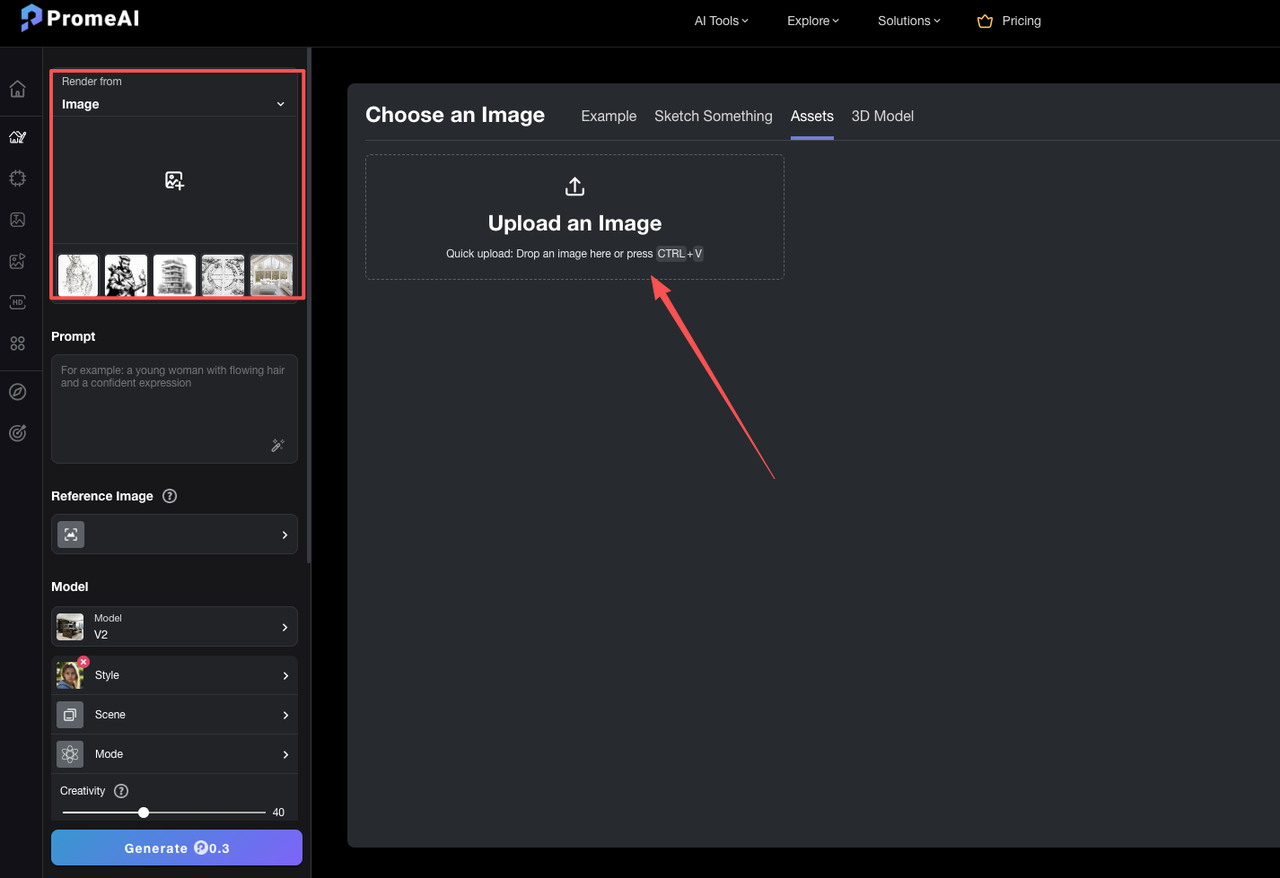Click the Creativity help question mark icon

tap(121, 791)
